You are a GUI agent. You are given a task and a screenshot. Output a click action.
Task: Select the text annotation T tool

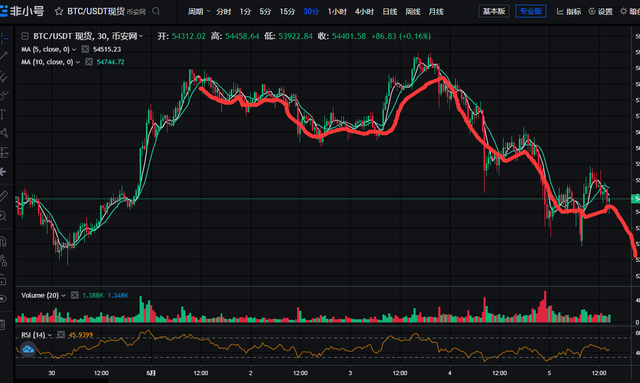coord(3,114)
